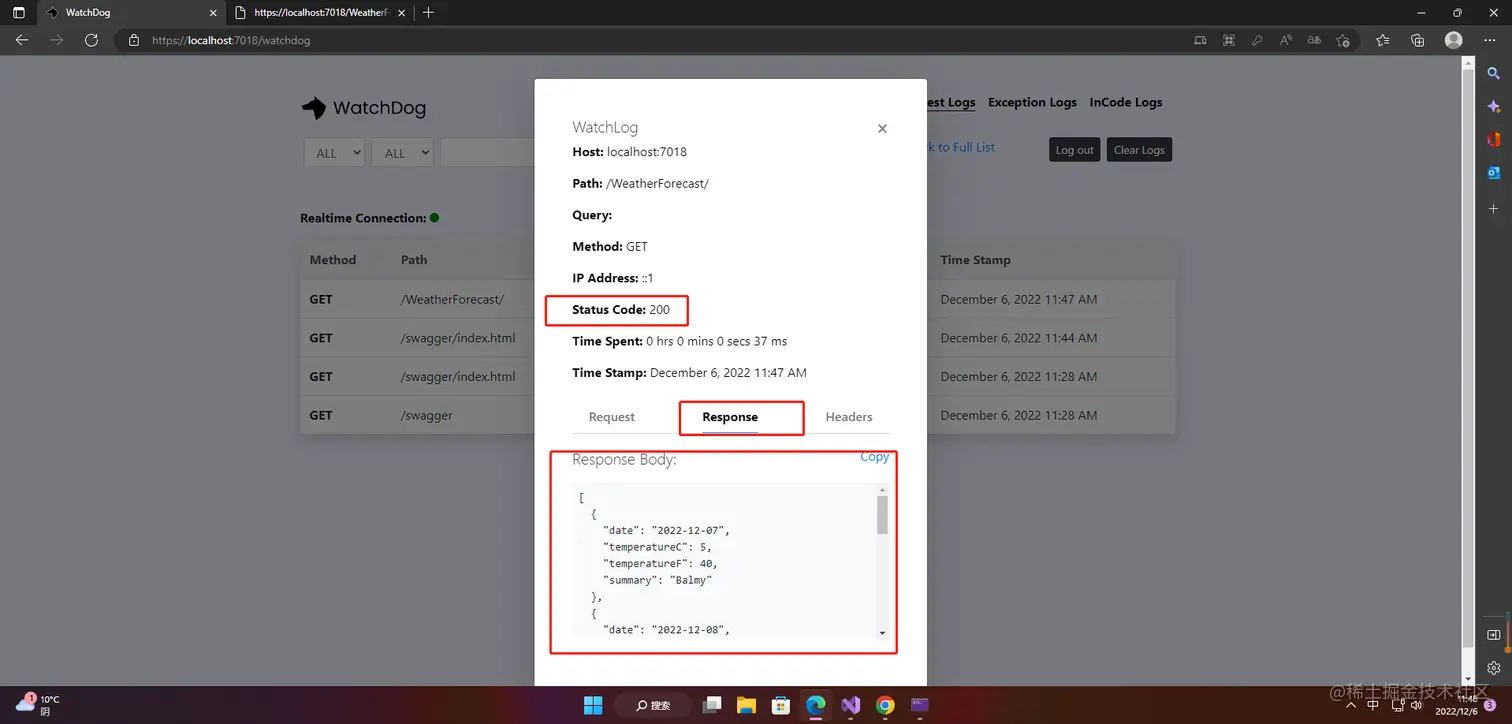1512x724 pixels.
Task: Add this page to favorites
Action: (1343, 40)
